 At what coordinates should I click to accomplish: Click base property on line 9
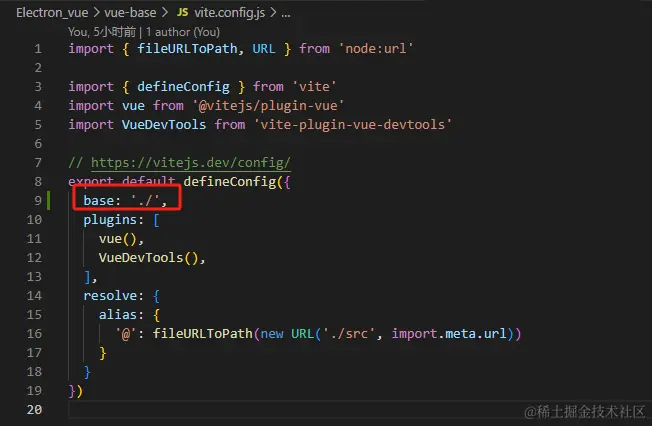(98, 201)
